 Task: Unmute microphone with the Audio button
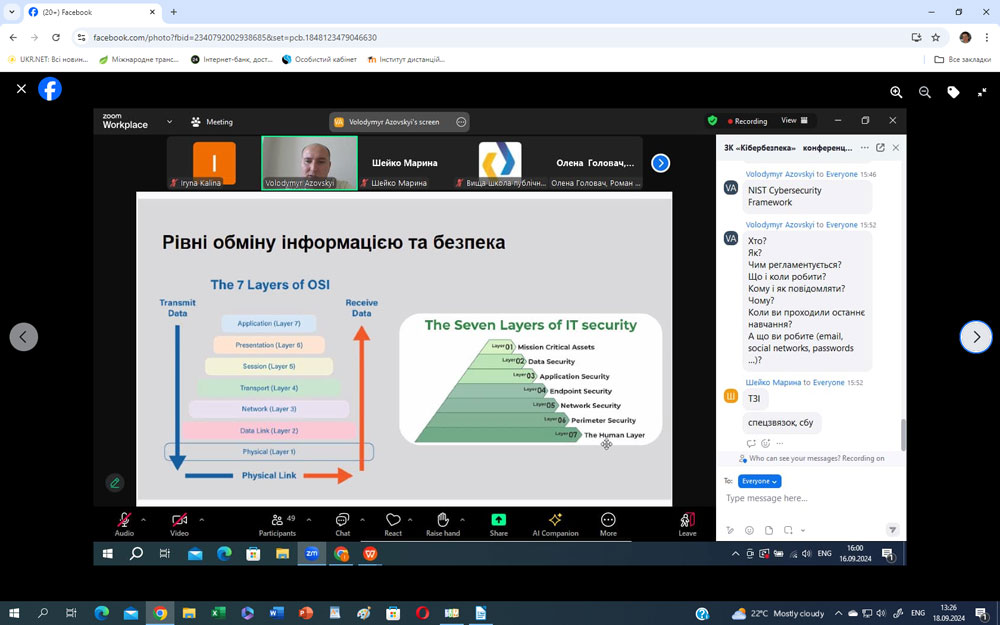124,524
